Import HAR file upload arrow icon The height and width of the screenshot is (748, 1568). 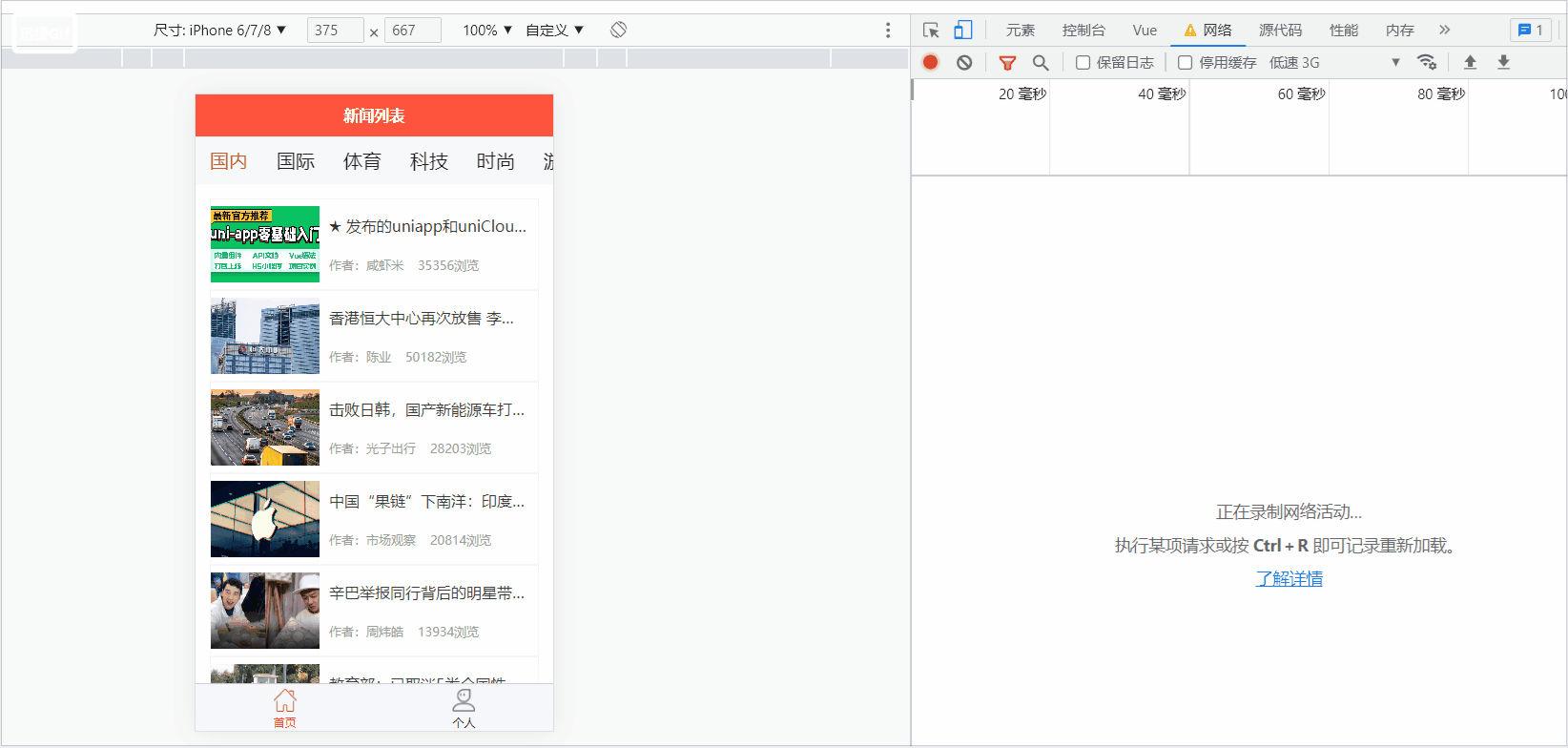point(1470,62)
